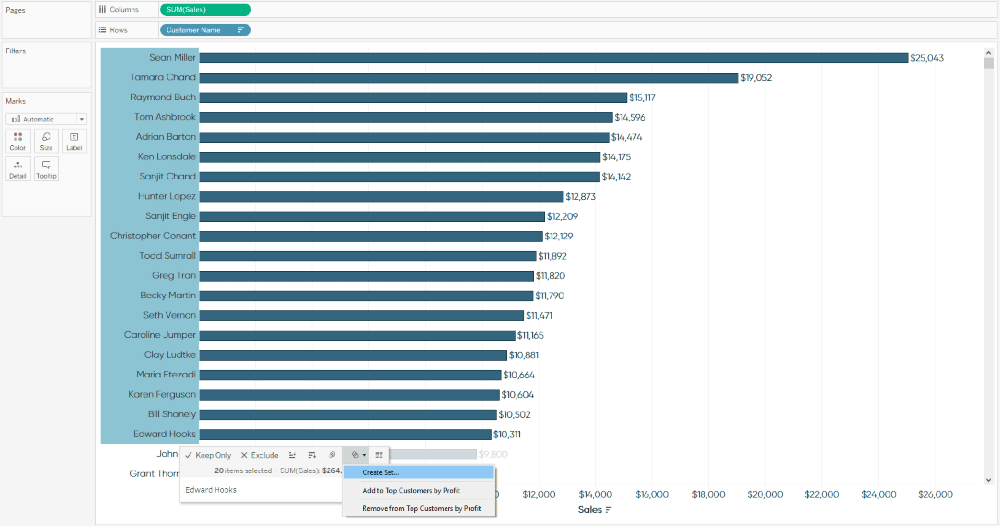Open the set options dropdown arrow
Image resolution: width=1000 pixels, height=527 pixels.
(364, 455)
